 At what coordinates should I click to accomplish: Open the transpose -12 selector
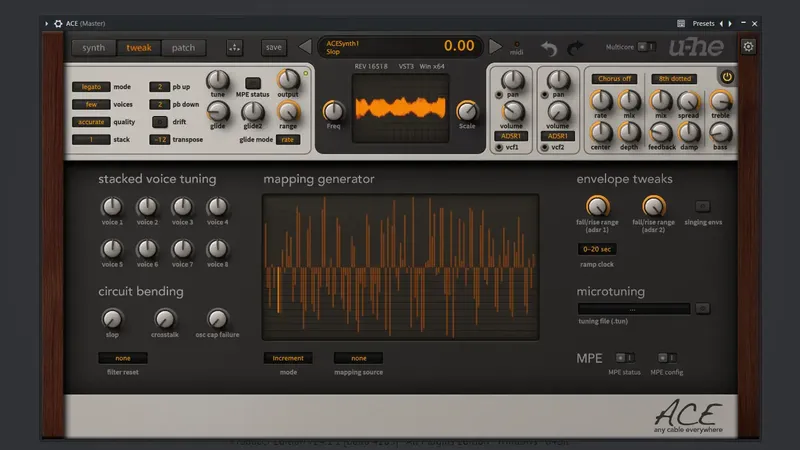pyautogui.click(x=159, y=139)
